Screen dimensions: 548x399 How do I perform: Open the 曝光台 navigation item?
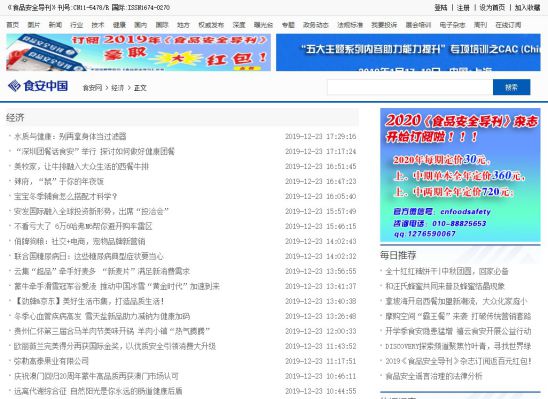click(x=263, y=25)
